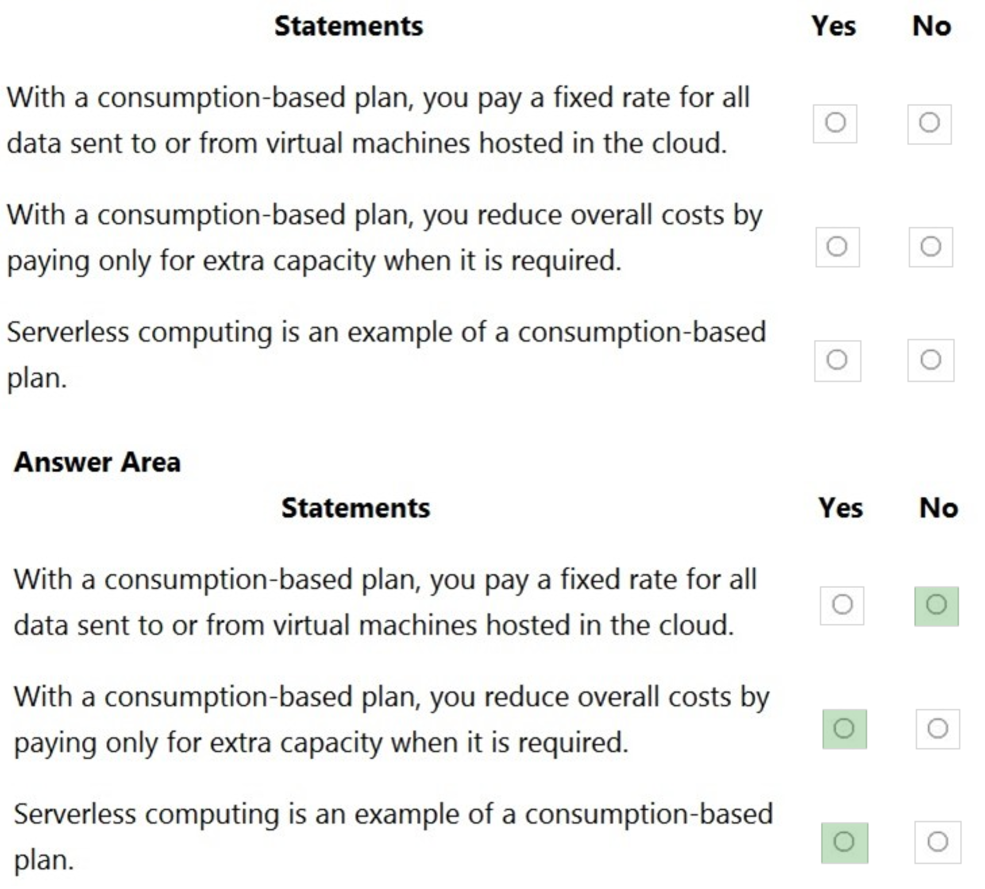Image resolution: width=985 pixels, height=889 pixels.
Task: Choose highlighted Yes for reduce costs in Answer Area
Action: (843, 728)
